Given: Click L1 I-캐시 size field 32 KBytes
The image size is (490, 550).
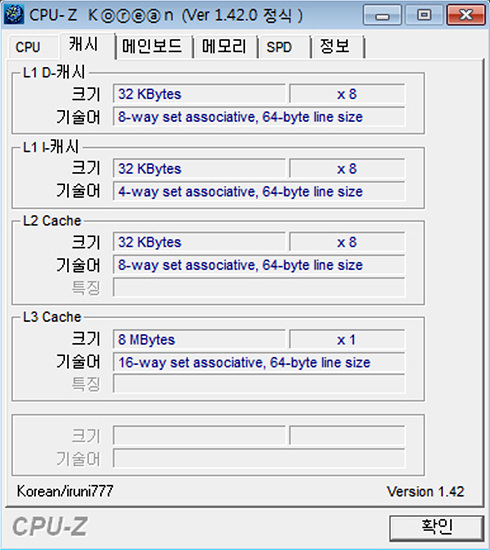Looking at the screenshot, I should point(199,168).
